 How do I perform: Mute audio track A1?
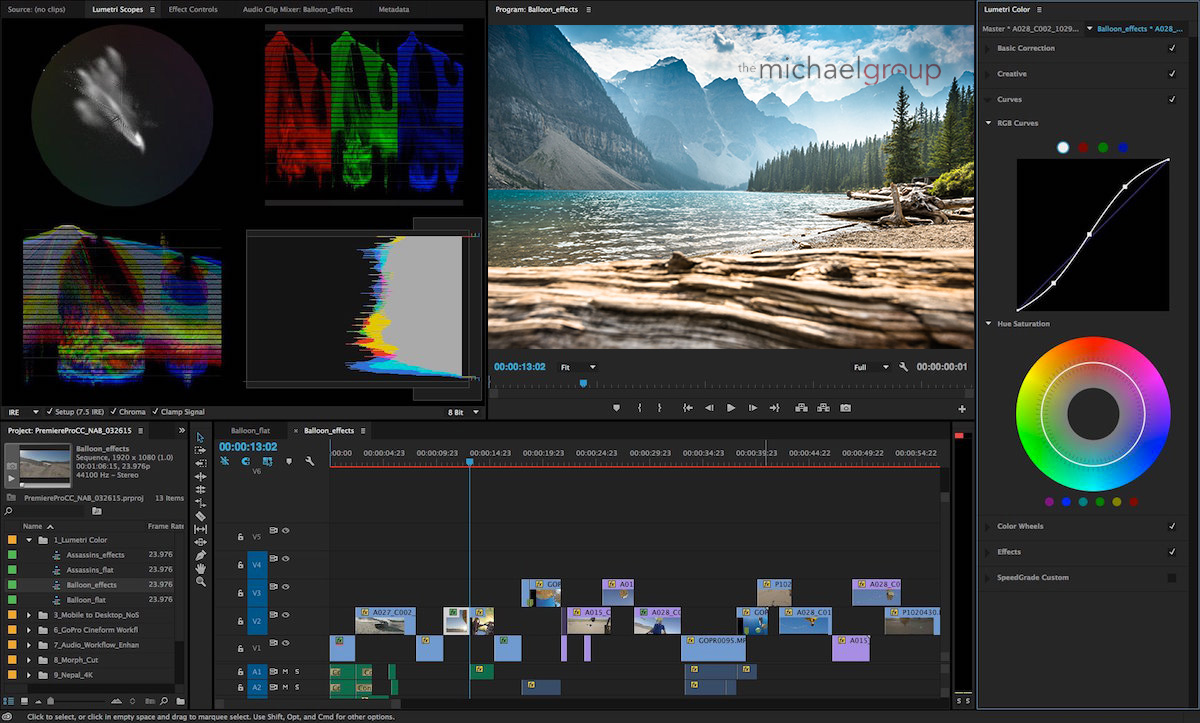285,671
